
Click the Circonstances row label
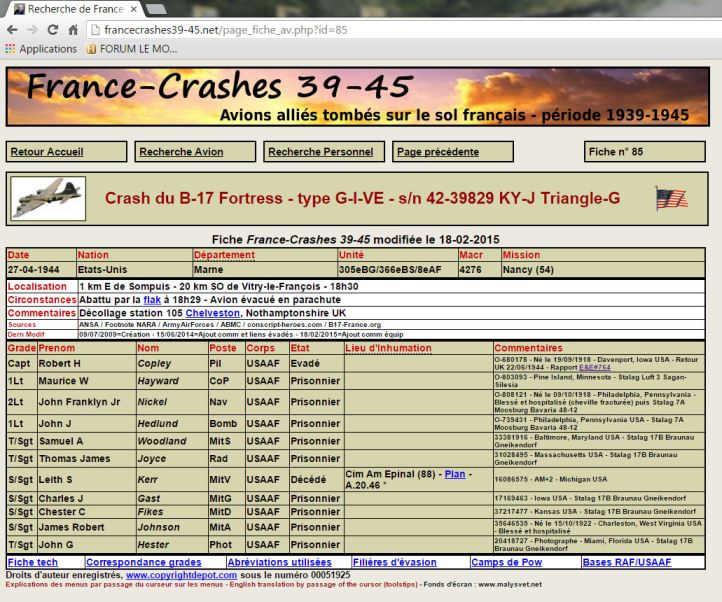(42, 300)
